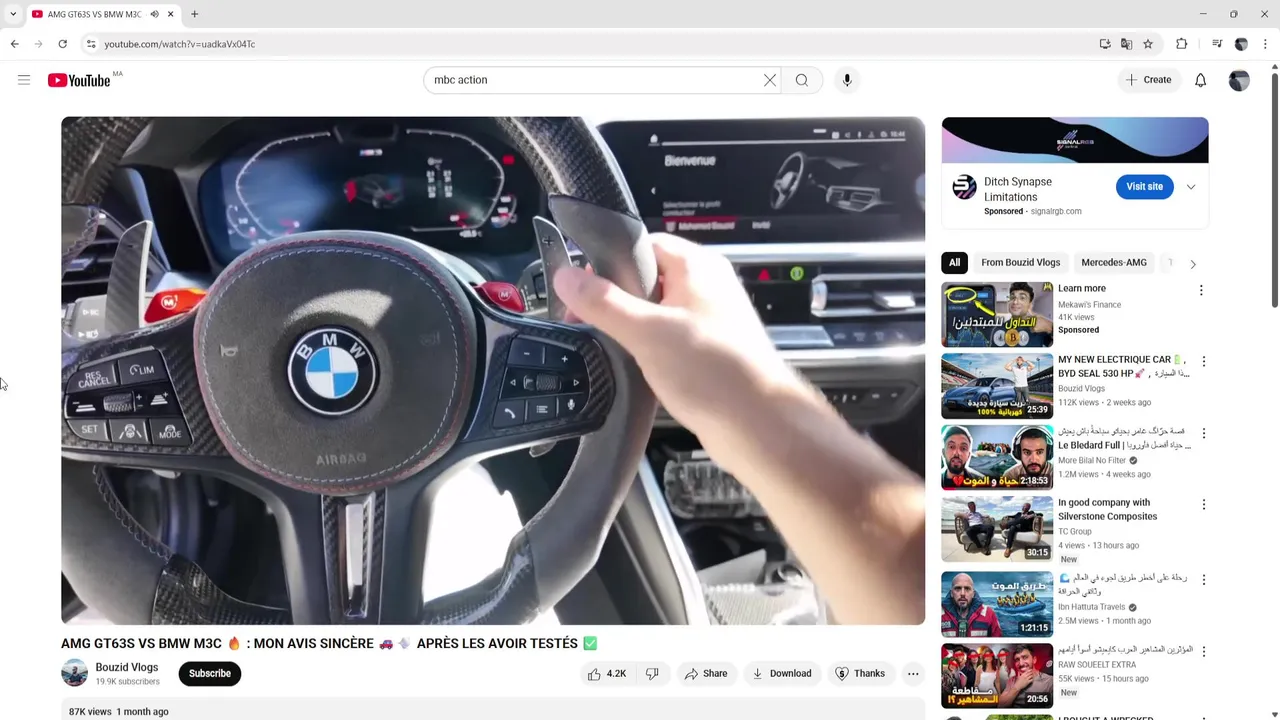Click the Create button
This screenshot has height=720, width=1280.
1148,80
